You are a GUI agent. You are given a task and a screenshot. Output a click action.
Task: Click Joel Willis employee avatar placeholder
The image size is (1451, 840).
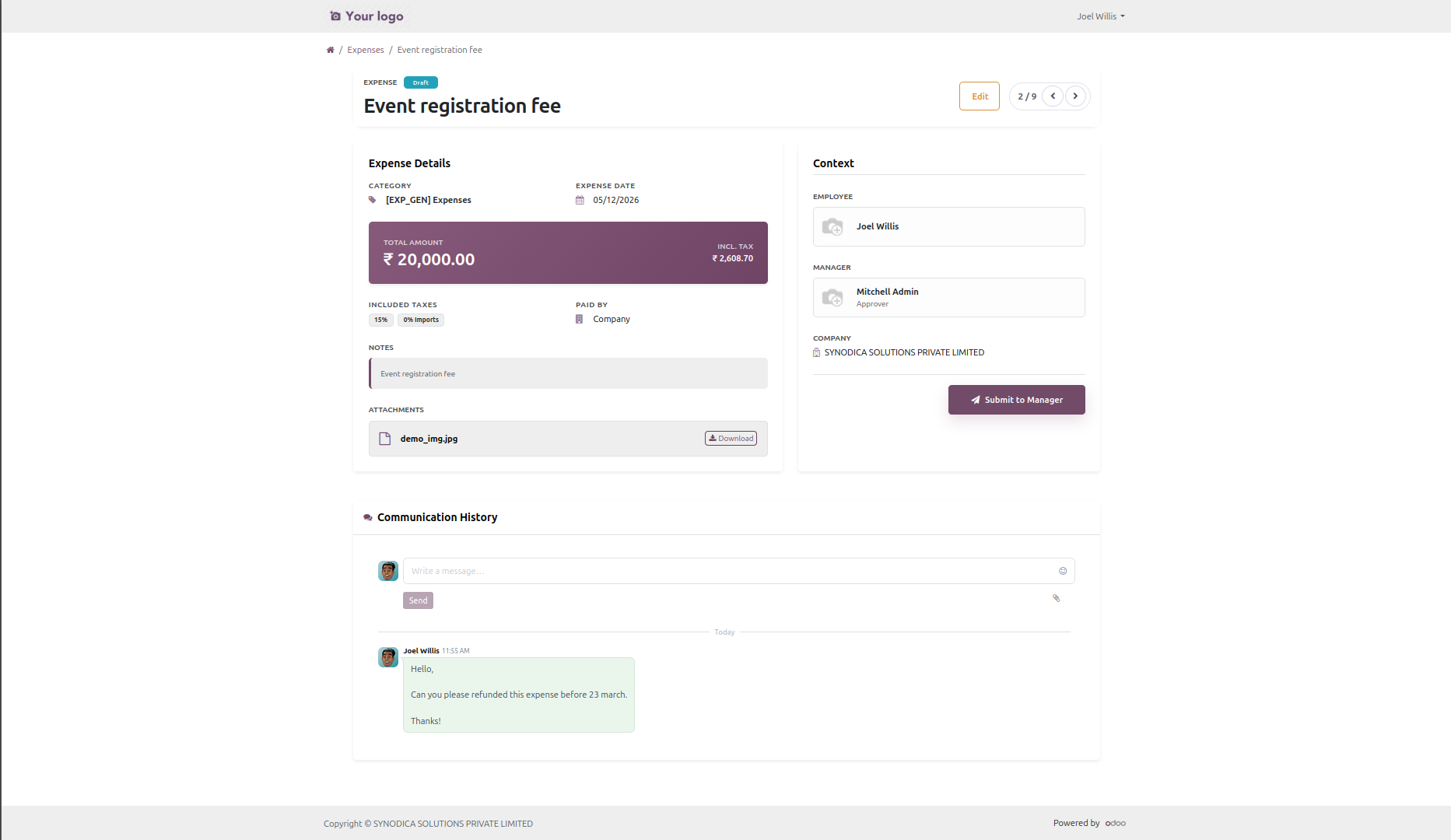pos(832,226)
